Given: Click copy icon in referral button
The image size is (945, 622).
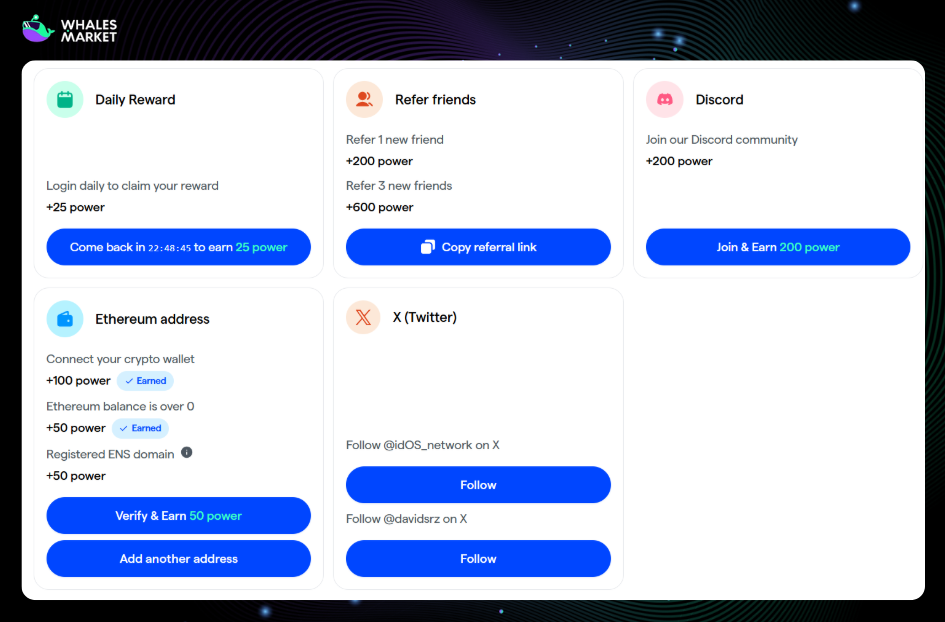Looking at the screenshot, I should [x=428, y=247].
